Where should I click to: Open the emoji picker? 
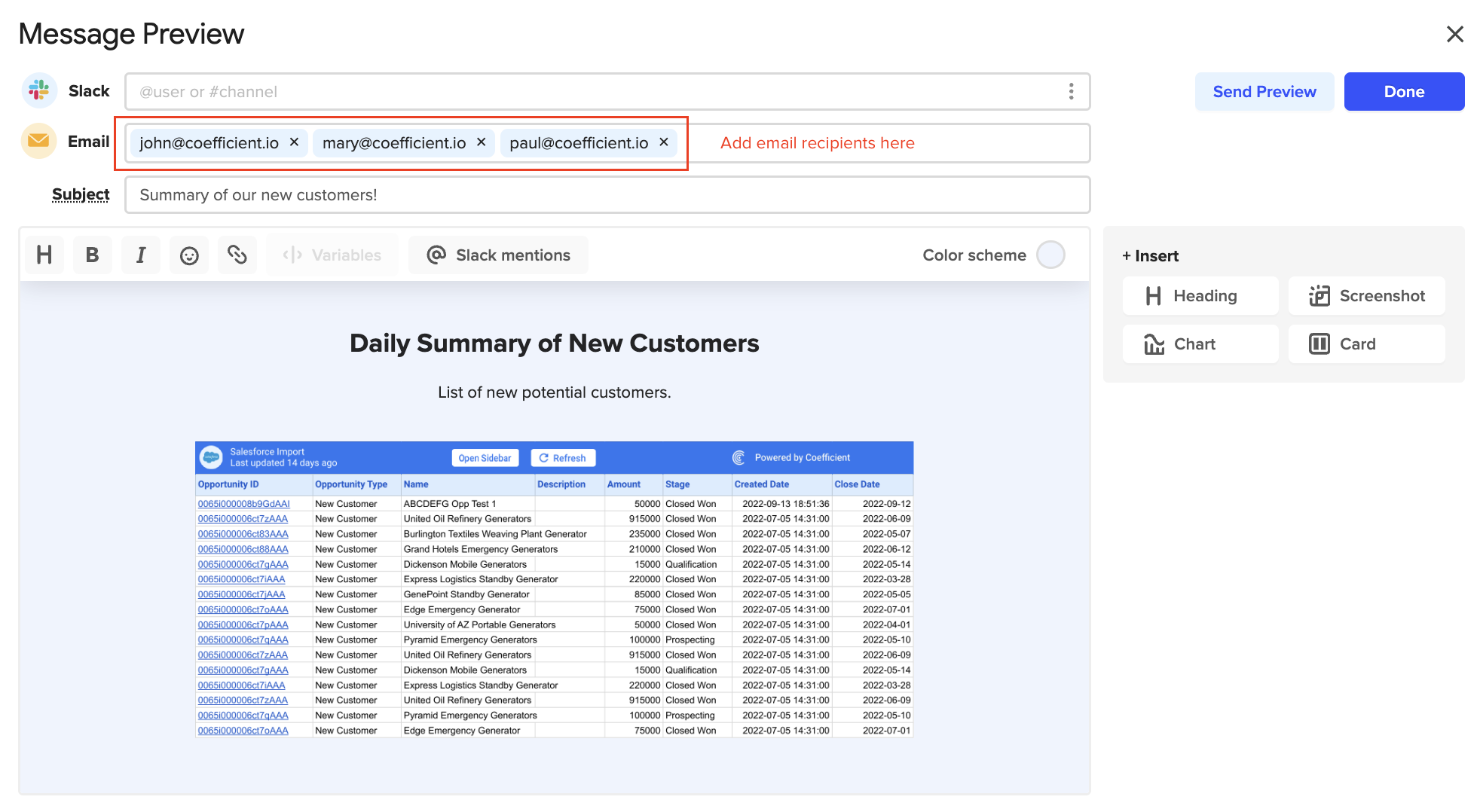(x=189, y=255)
